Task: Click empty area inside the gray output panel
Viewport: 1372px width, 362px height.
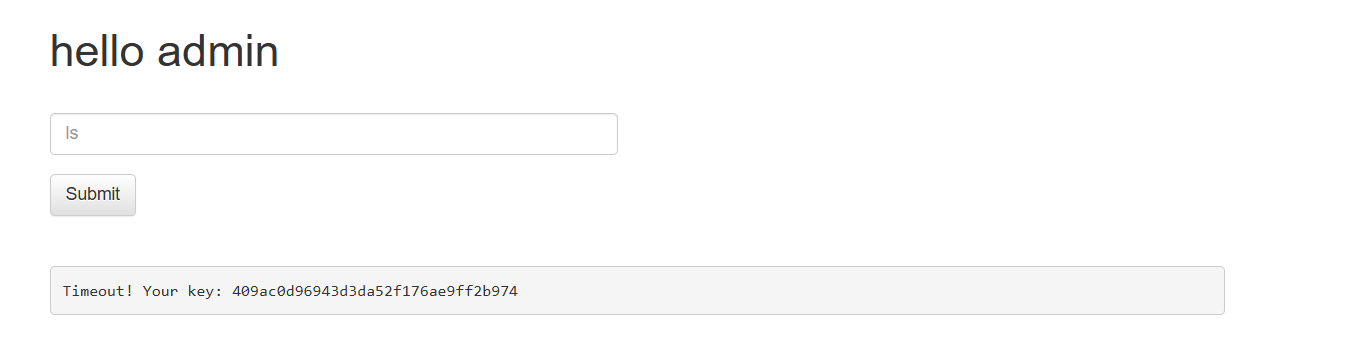Action: 870,291
